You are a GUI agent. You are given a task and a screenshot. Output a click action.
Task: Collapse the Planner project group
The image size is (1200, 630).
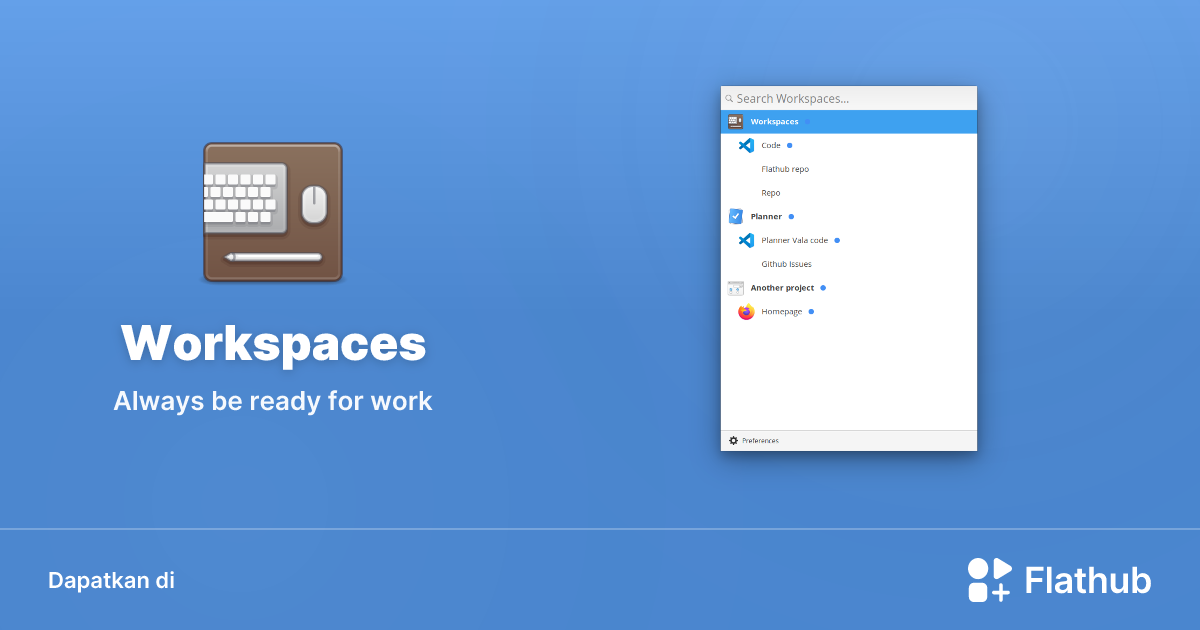click(768, 216)
